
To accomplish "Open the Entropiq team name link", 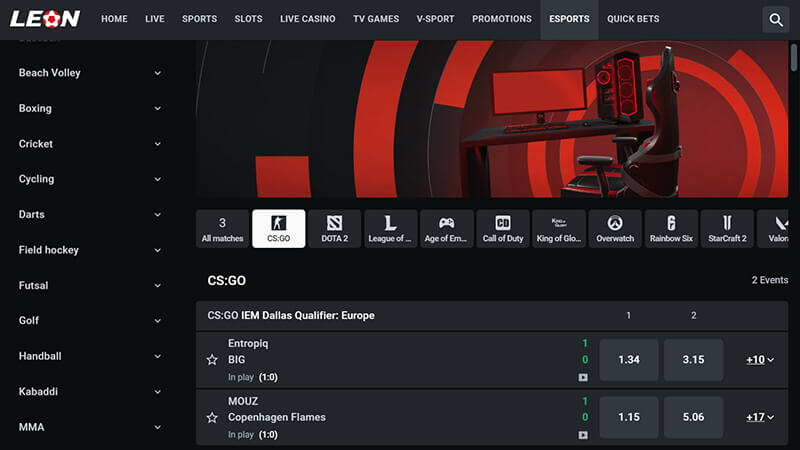I will pos(248,343).
